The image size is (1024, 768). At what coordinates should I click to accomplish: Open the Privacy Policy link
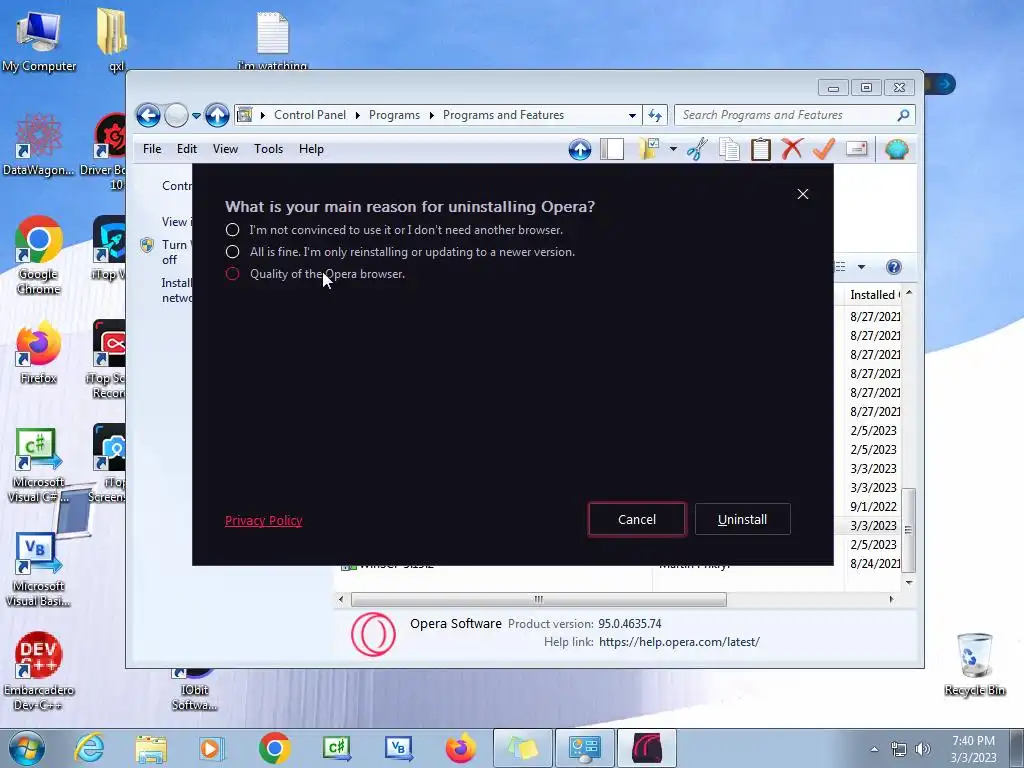[x=264, y=520]
